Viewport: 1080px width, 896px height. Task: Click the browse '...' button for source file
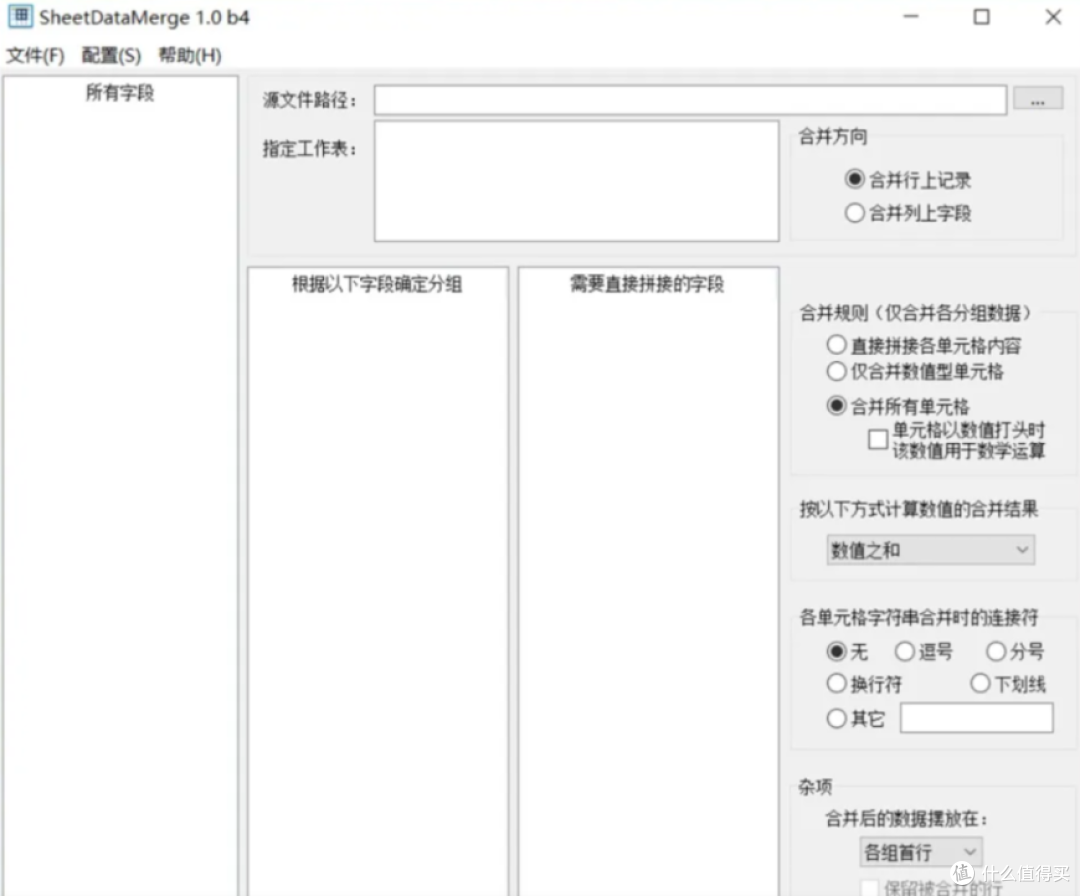1038,98
